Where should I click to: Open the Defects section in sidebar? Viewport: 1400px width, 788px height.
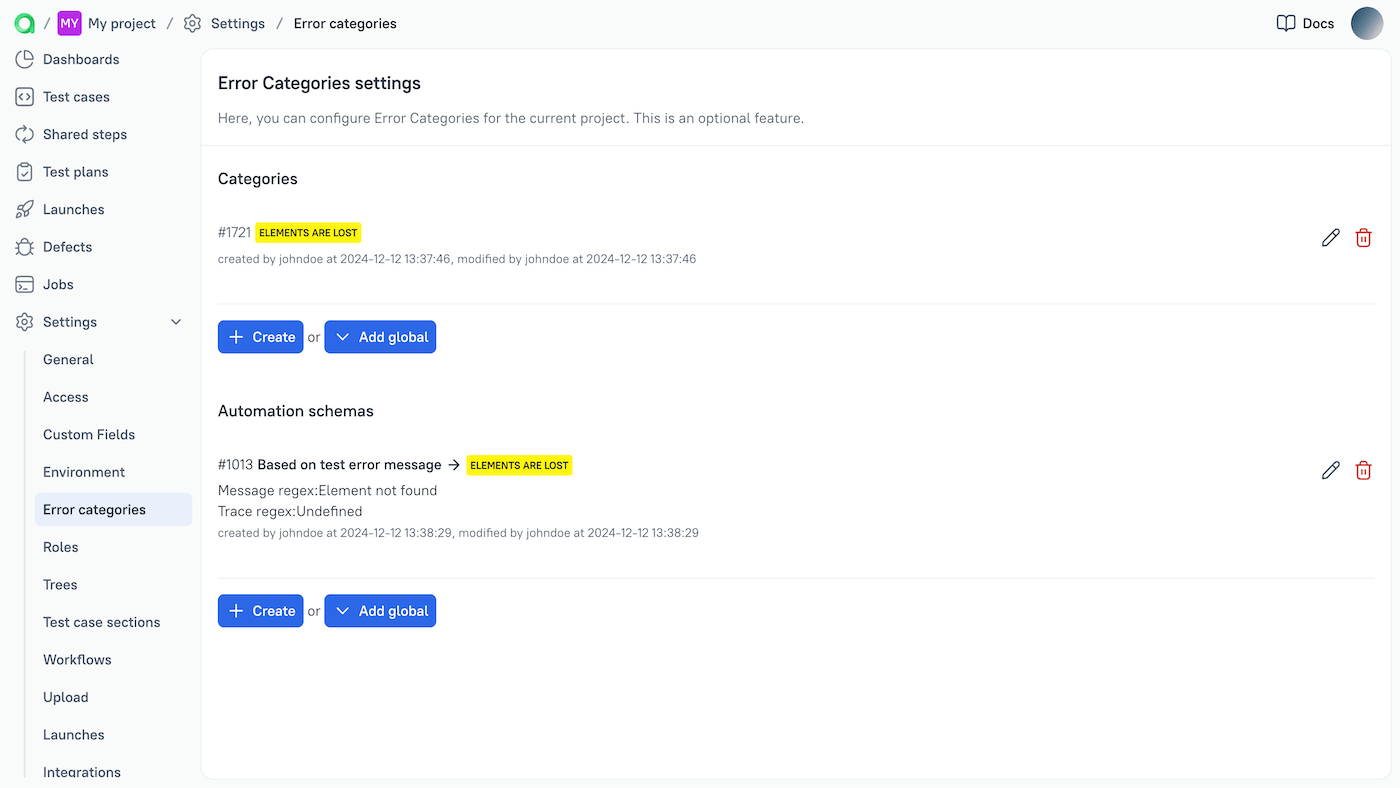pyautogui.click(x=67, y=246)
